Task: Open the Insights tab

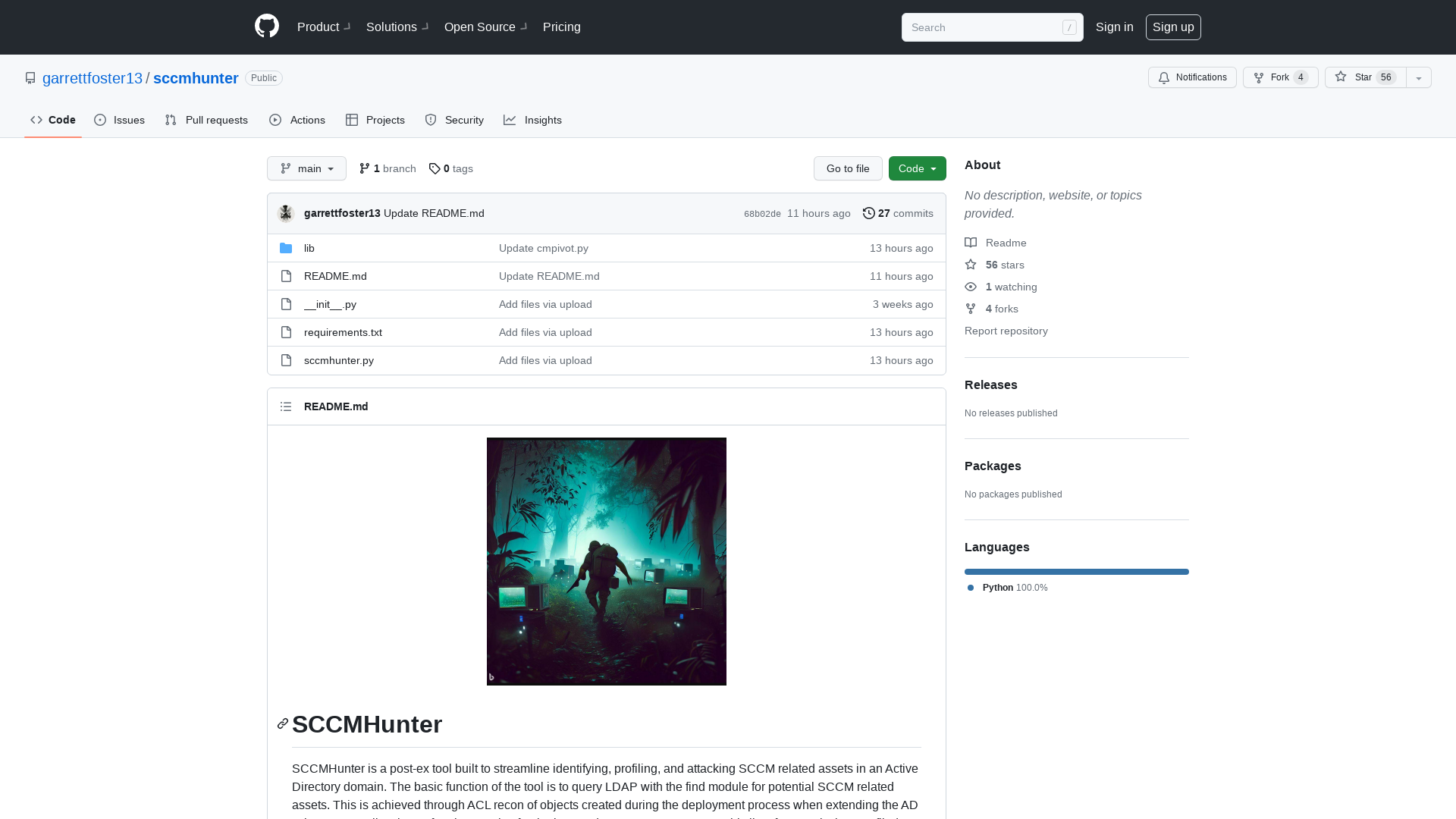Action: click(532, 120)
